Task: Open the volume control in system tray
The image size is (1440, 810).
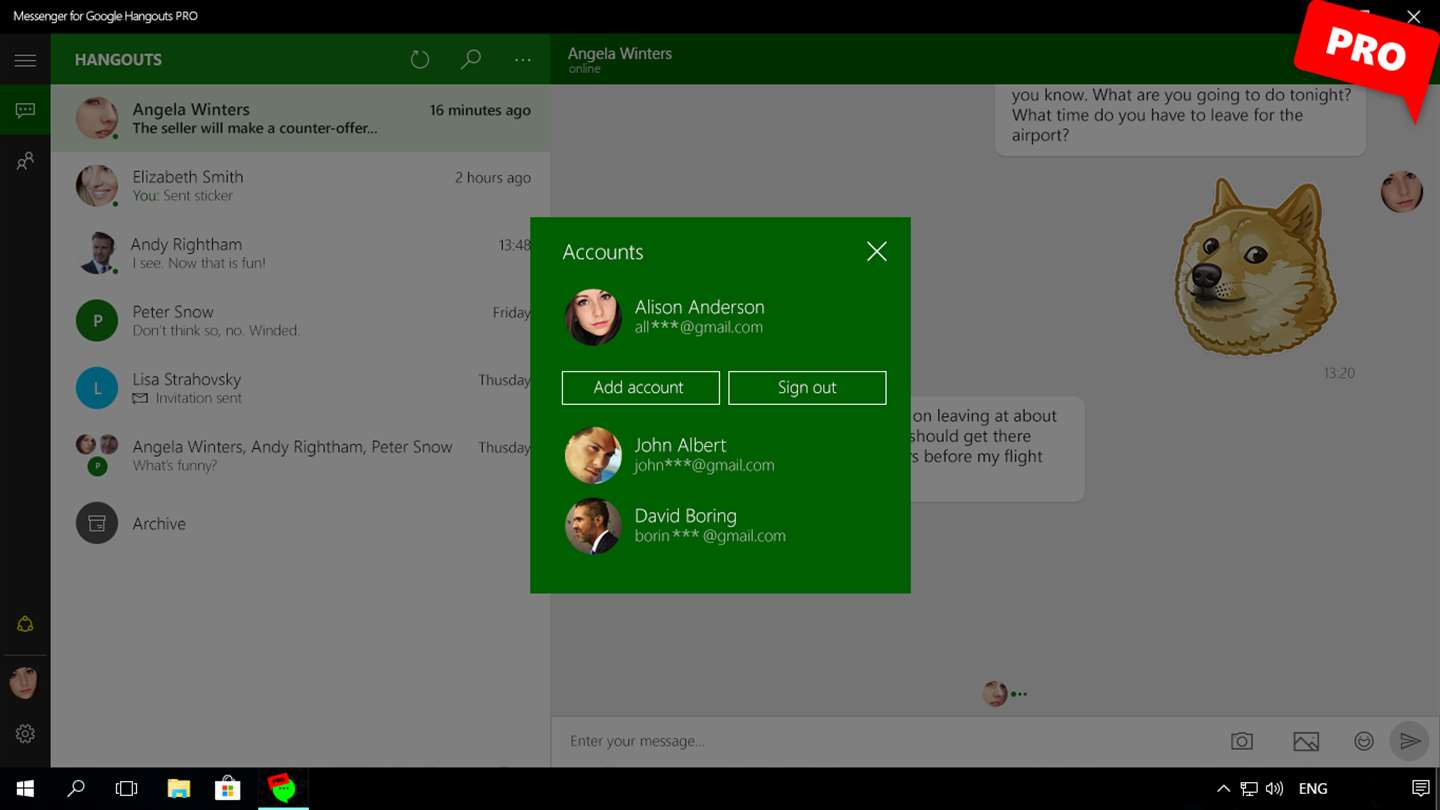Action: coord(1274,789)
